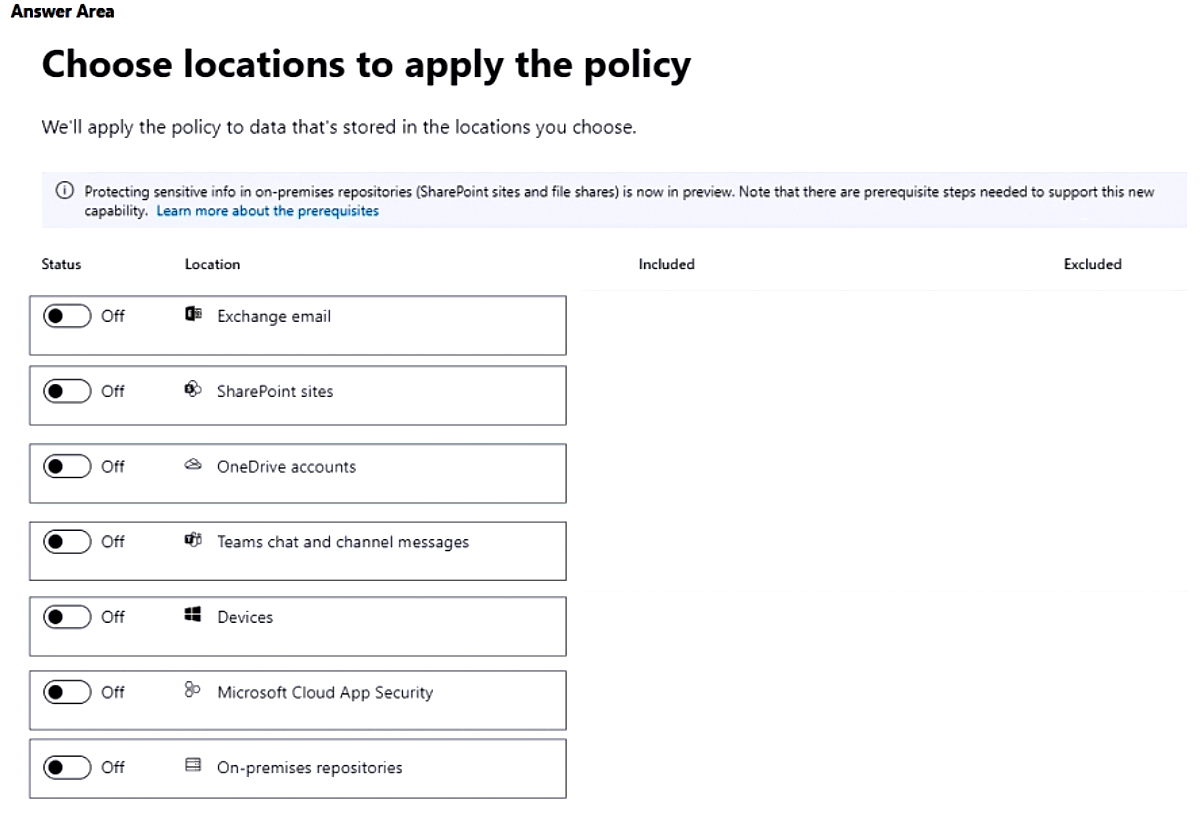Click the Included column header
The height and width of the screenshot is (828, 1201).
pos(666,264)
